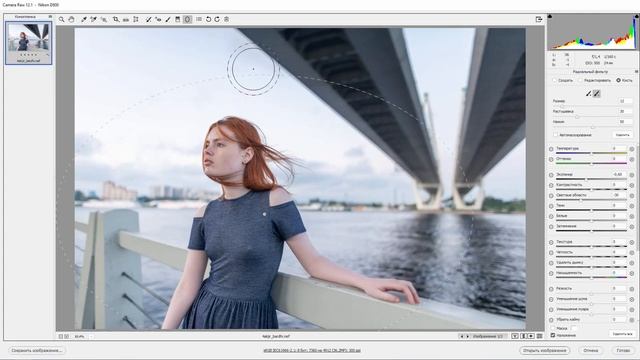
Task: Decrease Экспонир with its minus icon
Action: click(551, 175)
